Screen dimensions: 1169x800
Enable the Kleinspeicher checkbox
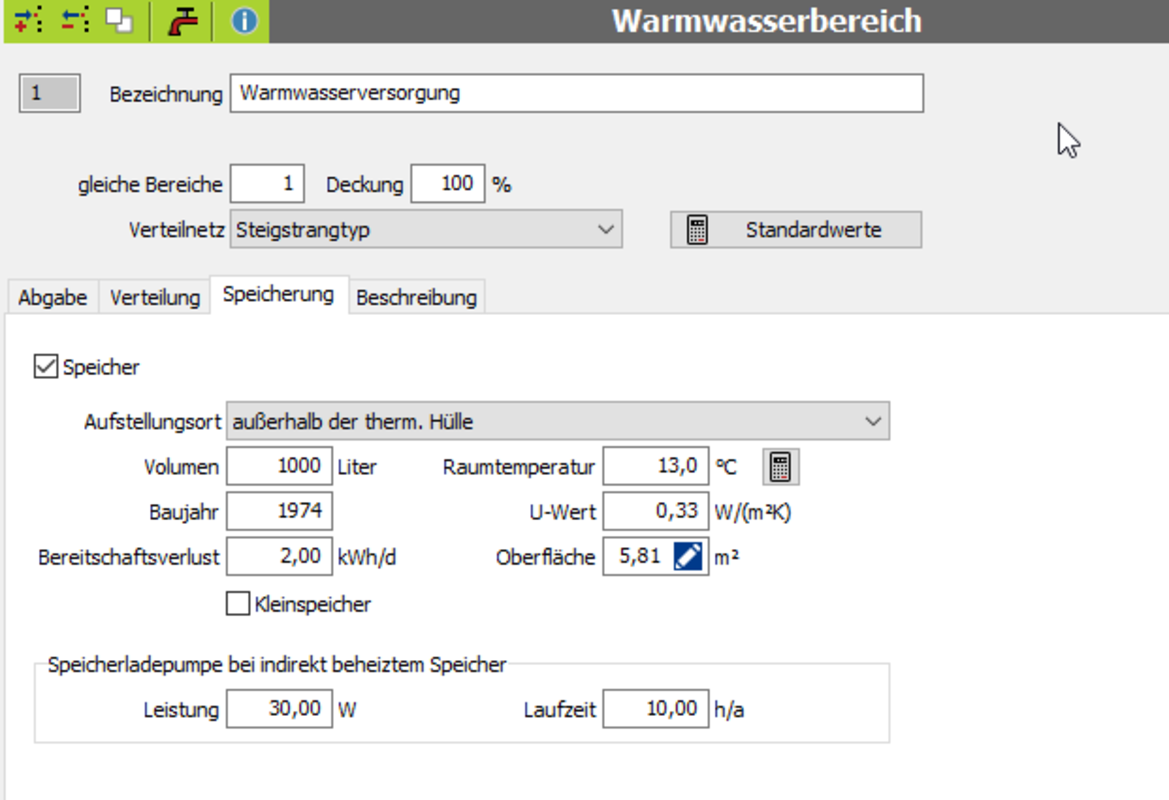pyautogui.click(x=238, y=604)
